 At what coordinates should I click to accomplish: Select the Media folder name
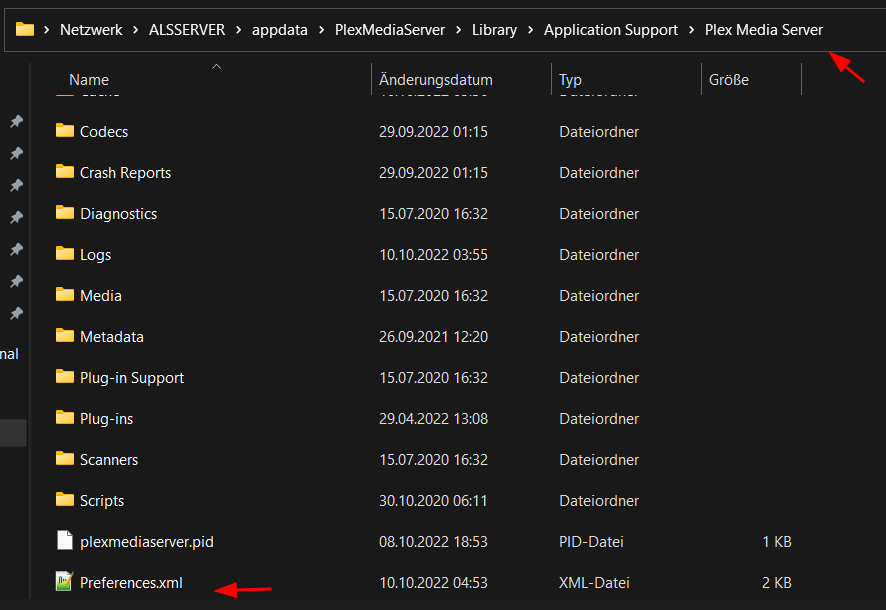click(101, 295)
